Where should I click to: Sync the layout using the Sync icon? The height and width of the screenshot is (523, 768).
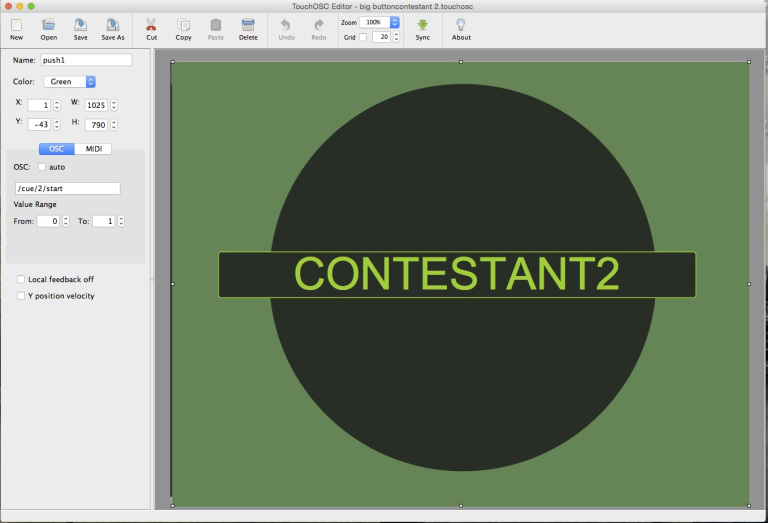[x=422, y=25]
